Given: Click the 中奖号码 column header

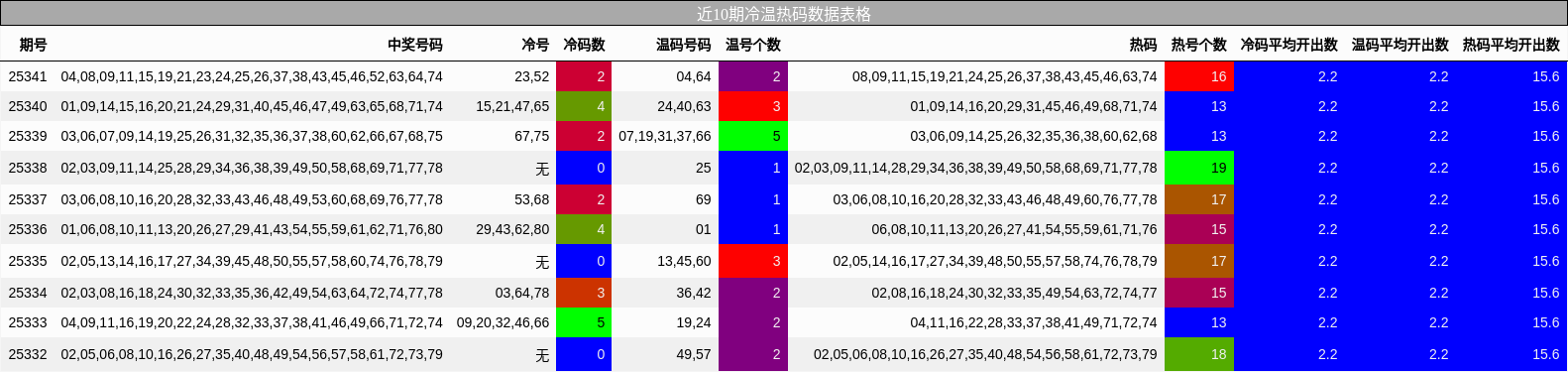Looking at the screenshot, I should [x=415, y=45].
